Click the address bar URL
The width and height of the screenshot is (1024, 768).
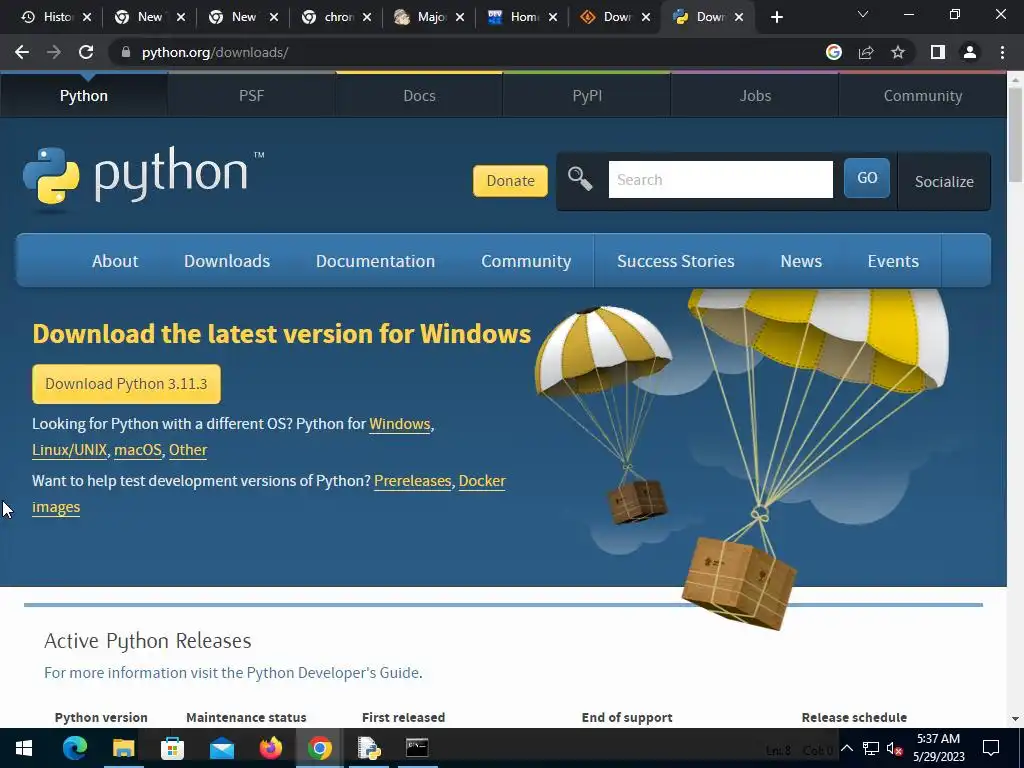pos(215,52)
